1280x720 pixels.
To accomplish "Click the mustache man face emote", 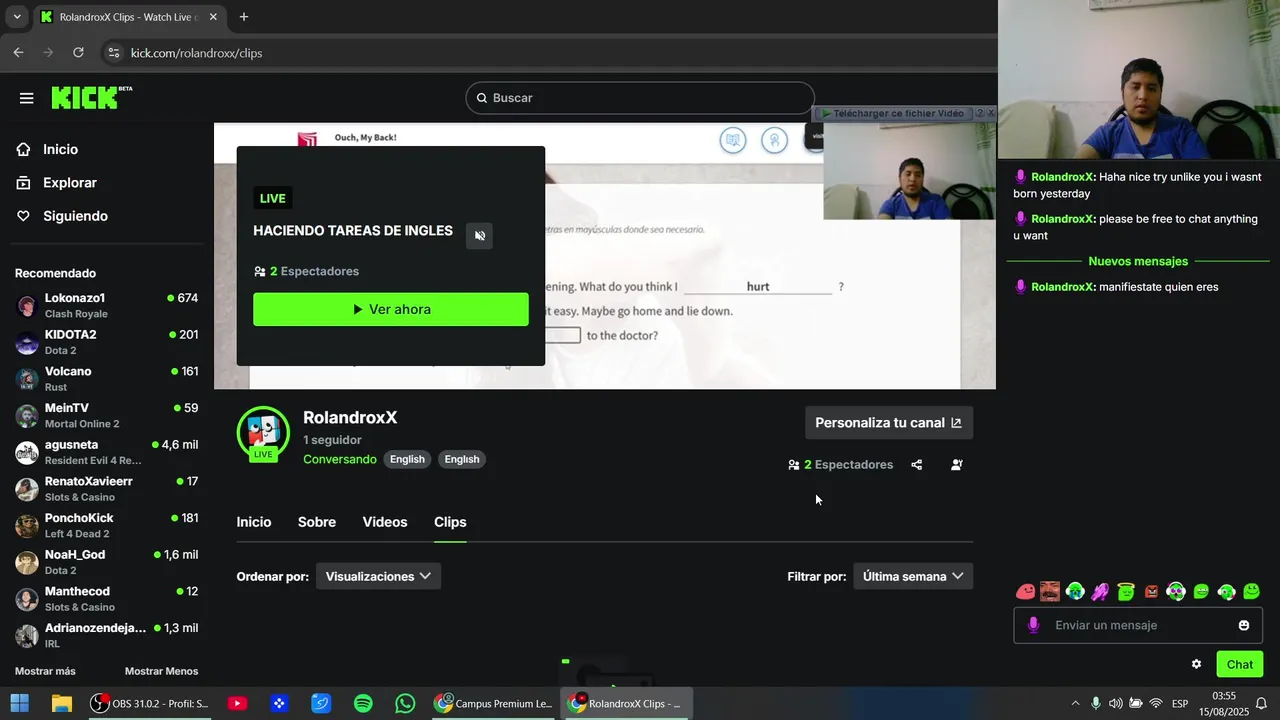I will click(1050, 592).
